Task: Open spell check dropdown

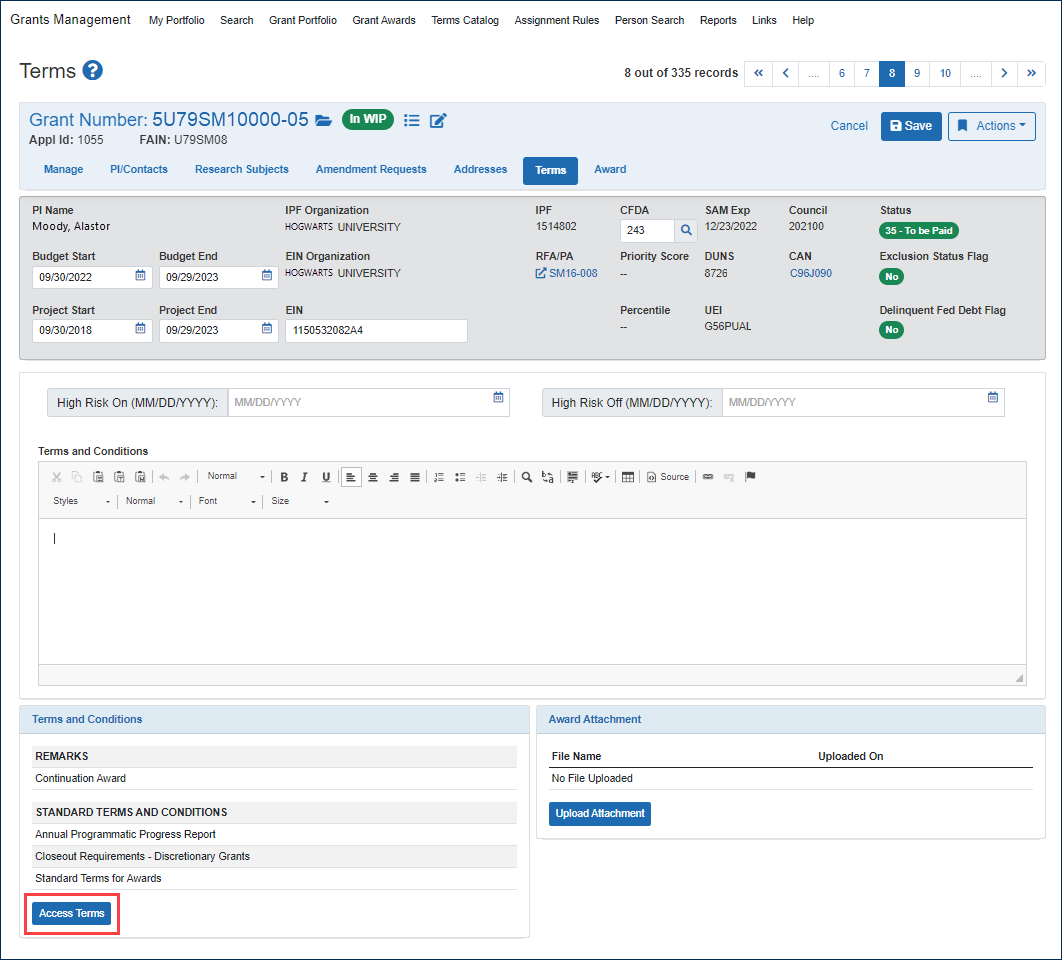Action: click(x=600, y=477)
